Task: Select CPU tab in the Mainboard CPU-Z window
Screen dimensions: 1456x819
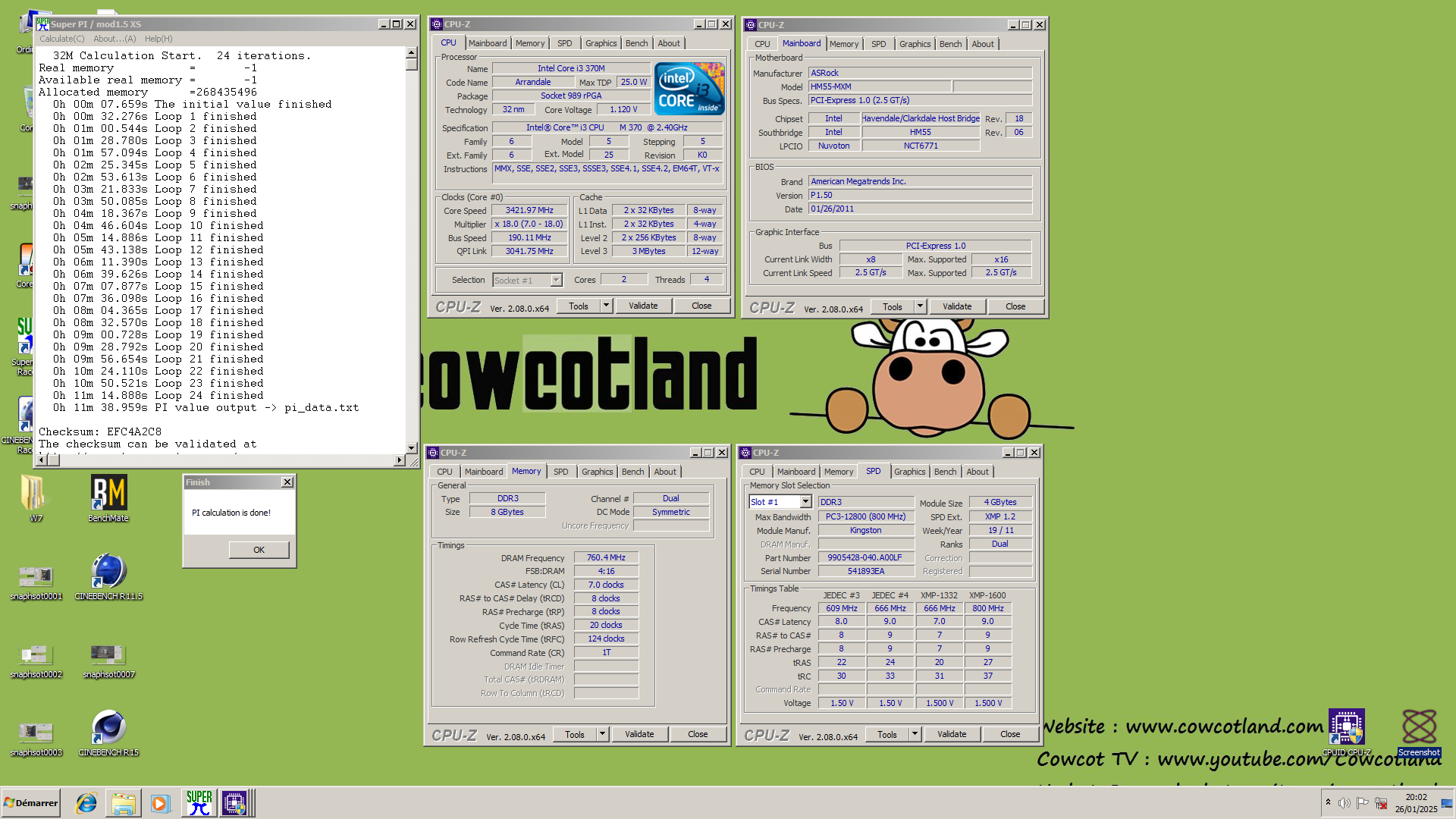Action: coord(762,44)
